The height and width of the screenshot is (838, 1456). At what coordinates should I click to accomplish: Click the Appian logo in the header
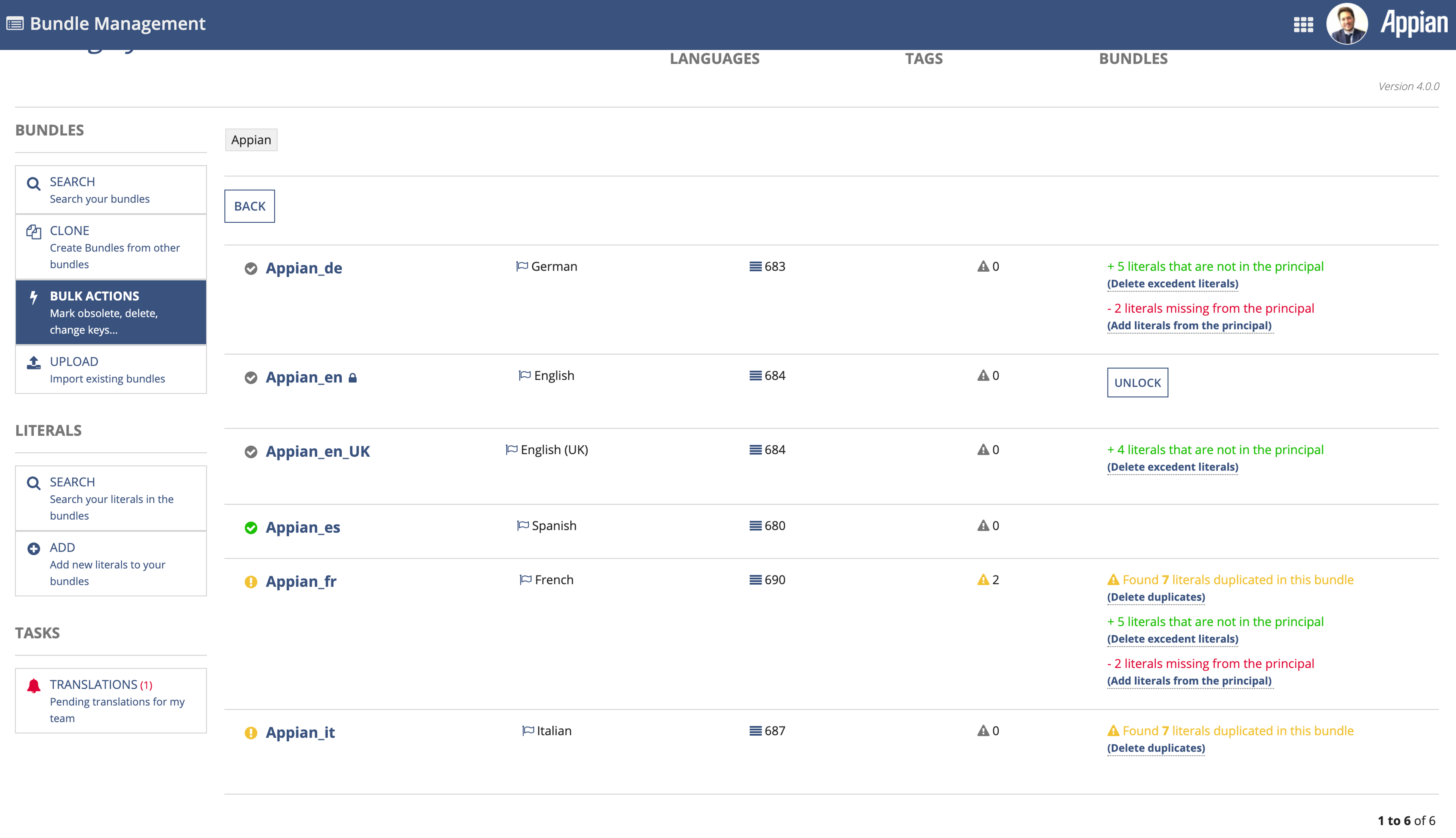[x=1414, y=23]
